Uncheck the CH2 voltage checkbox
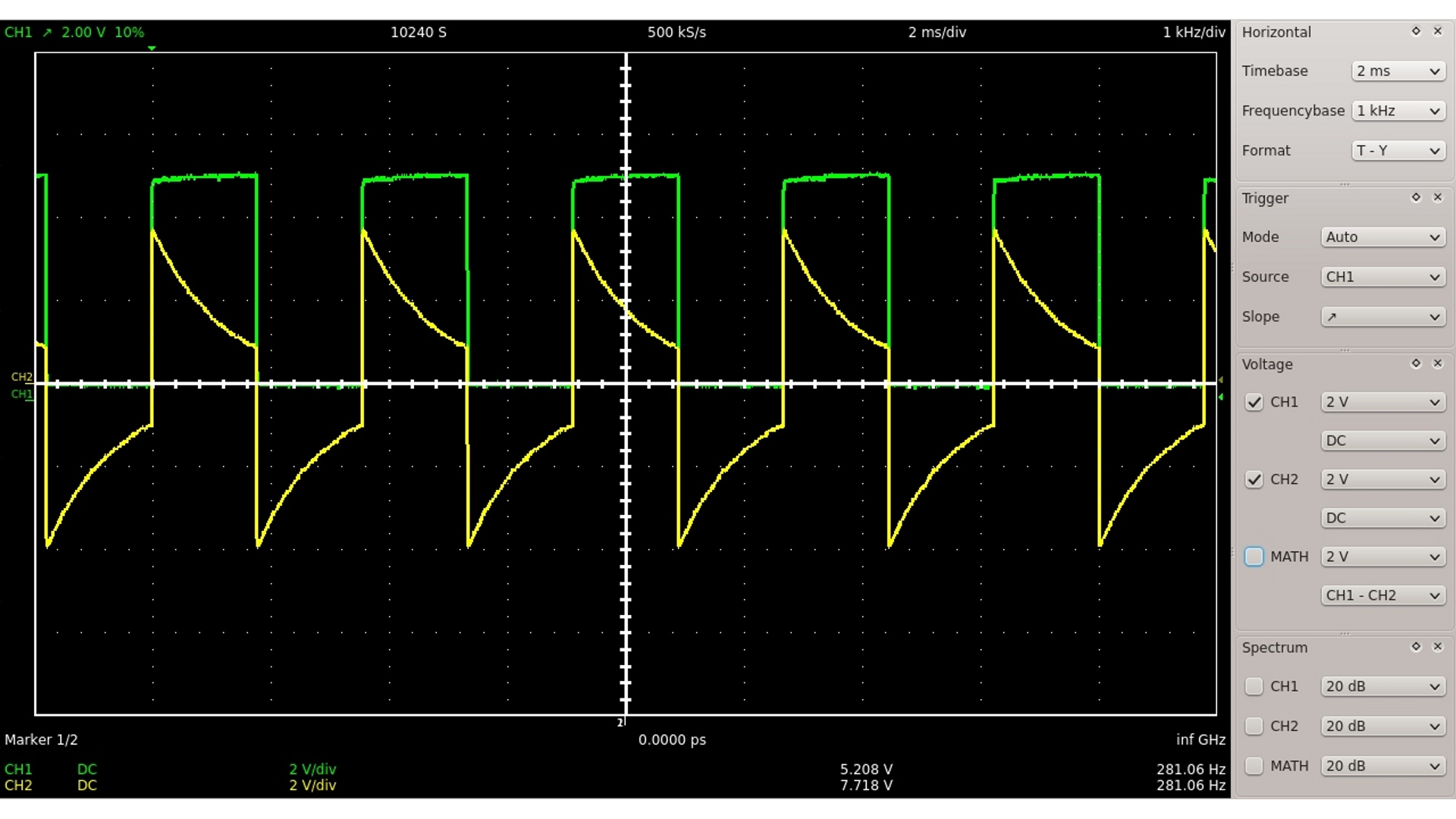Image resolution: width=1456 pixels, height=819 pixels. (1254, 480)
